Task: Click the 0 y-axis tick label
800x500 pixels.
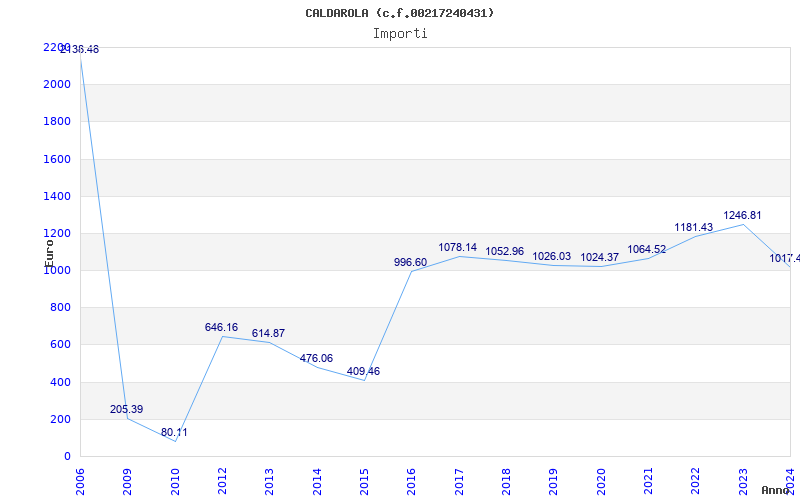Action: (67, 457)
